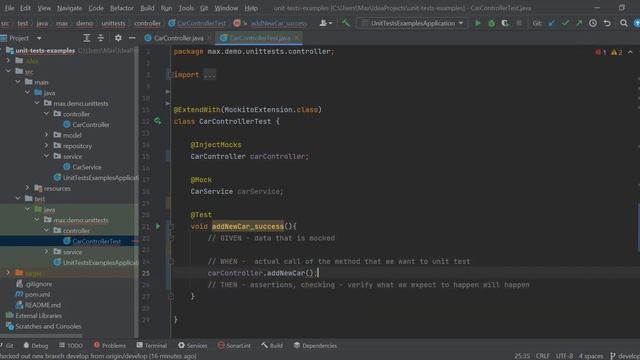Image resolution: width=640 pixels, height=360 pixels.
Task: Expand External Libraries node
Action: [x=38, y=316]
